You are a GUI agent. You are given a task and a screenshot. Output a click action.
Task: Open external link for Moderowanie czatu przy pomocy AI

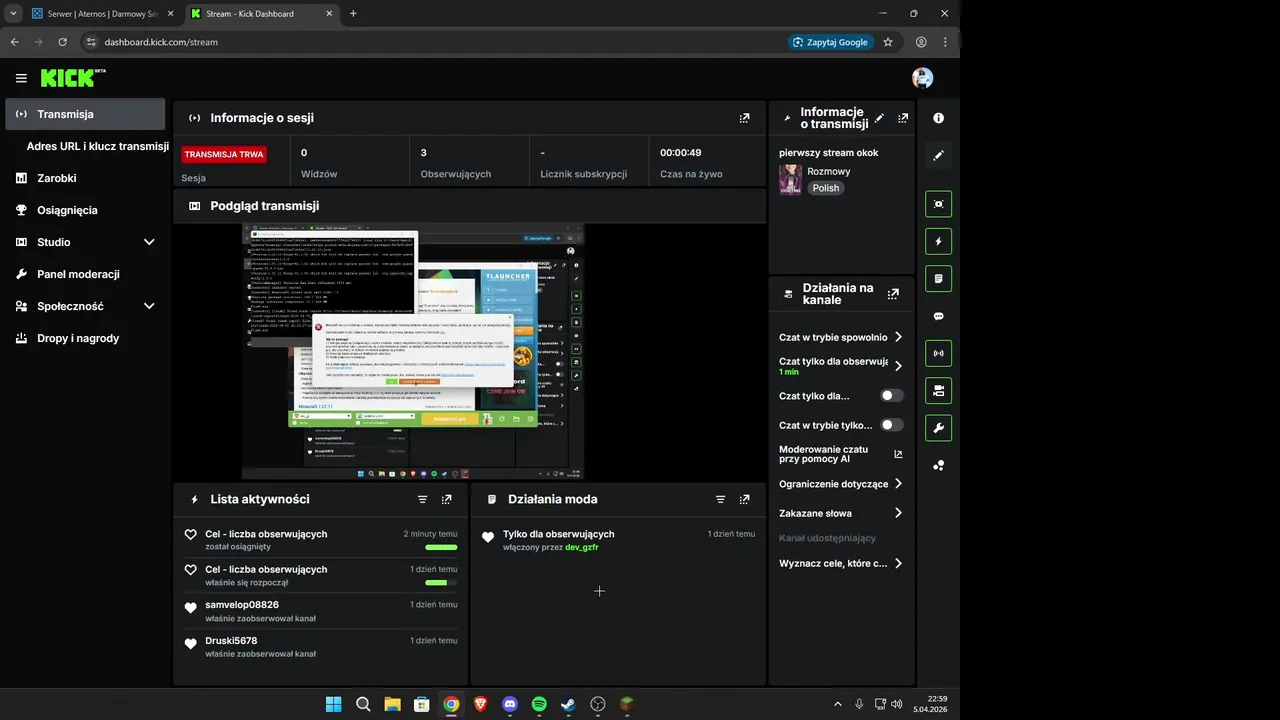898,454
